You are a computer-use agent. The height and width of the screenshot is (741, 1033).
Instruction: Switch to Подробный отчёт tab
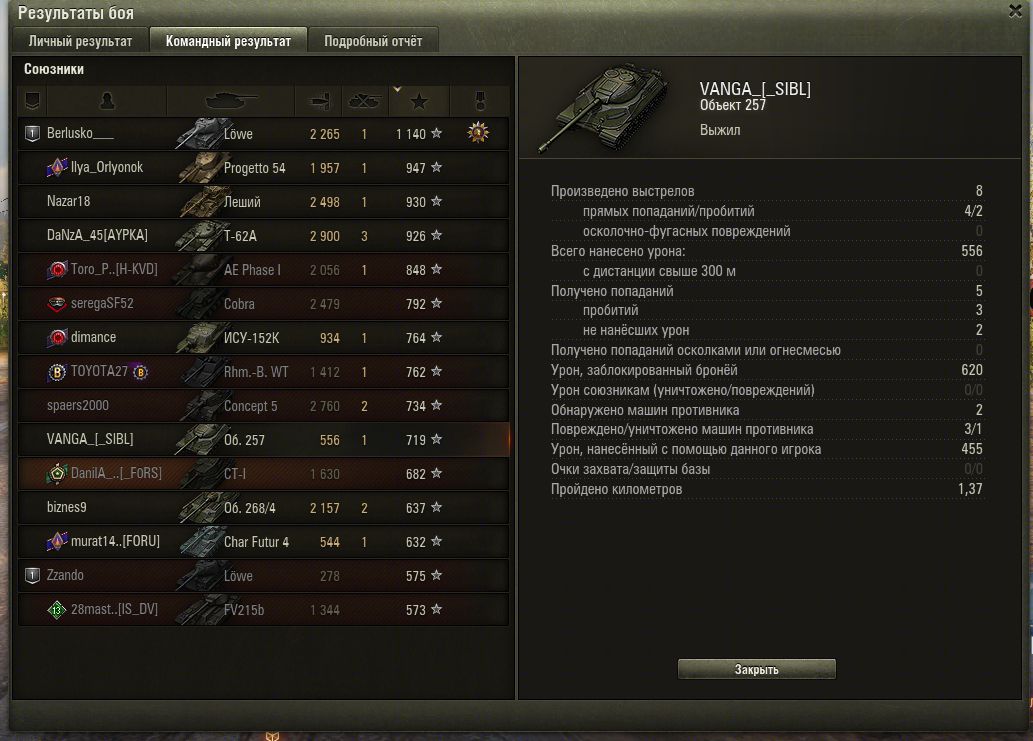[x=373, y=41]
